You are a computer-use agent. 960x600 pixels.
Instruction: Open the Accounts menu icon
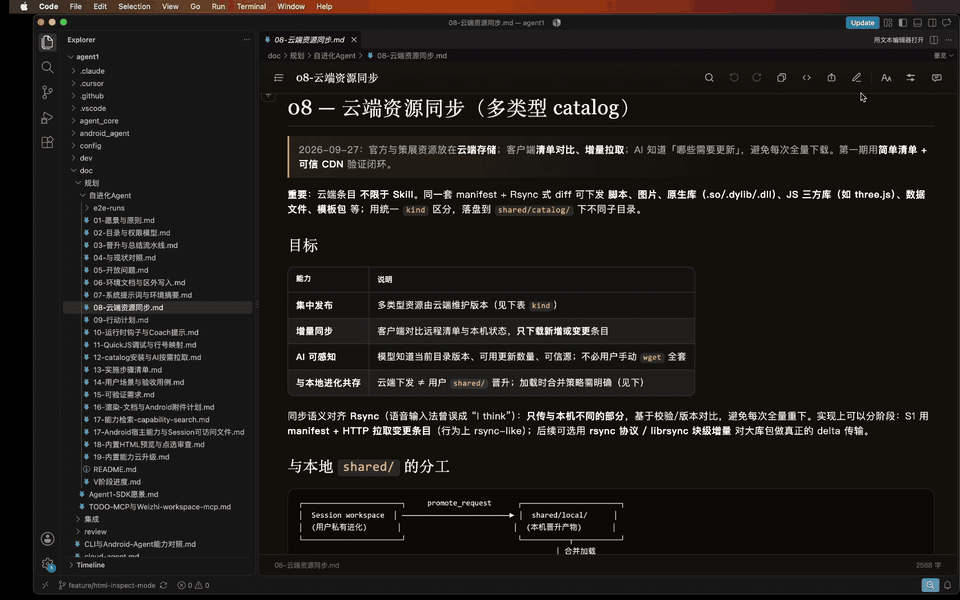47,539
